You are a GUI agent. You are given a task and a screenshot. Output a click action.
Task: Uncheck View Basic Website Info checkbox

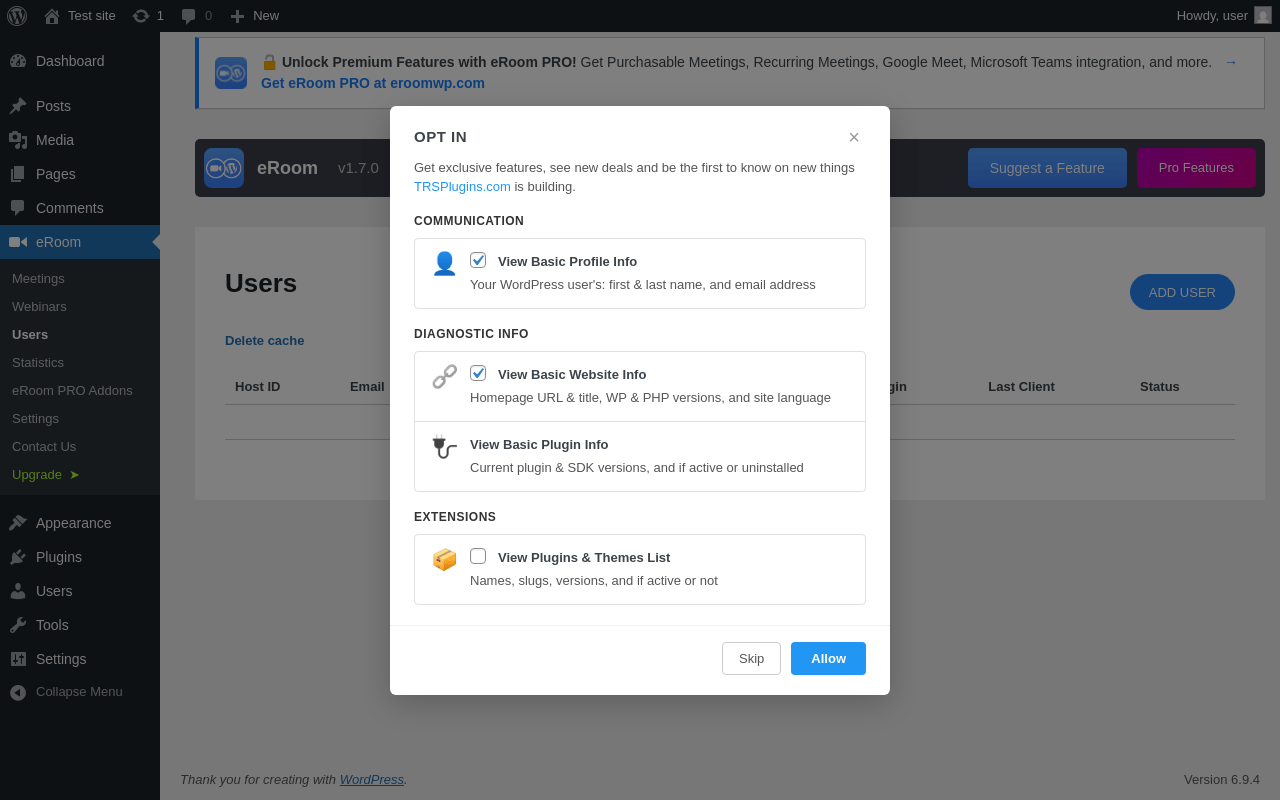[478, 373]
